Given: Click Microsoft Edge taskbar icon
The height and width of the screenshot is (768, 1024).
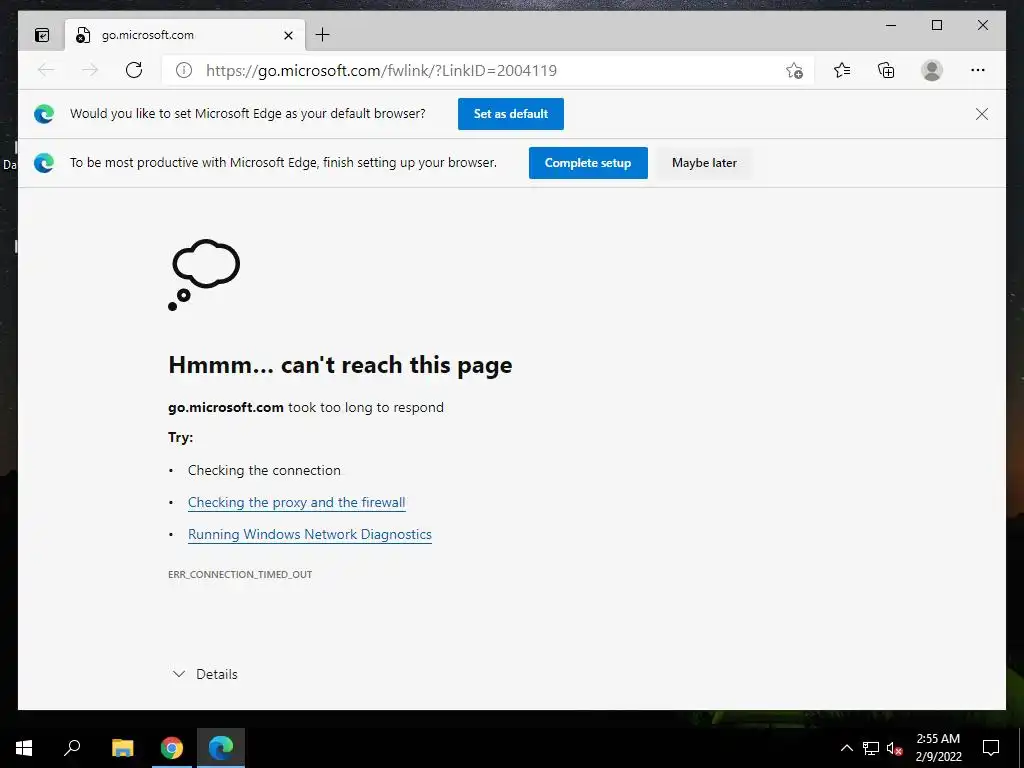Looking at the screenshot, I should coord(221,748).
